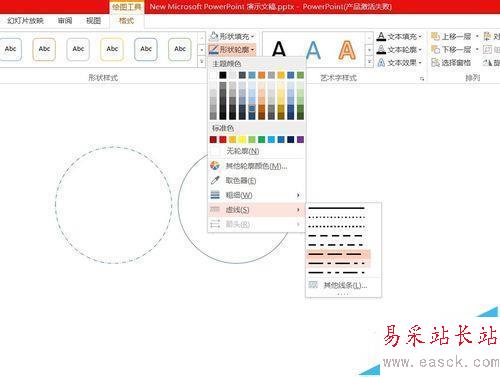The height and width of the screenshot is (377, 500).
Task: Open the 审阅 tab
Action: (x=65, y=21)
